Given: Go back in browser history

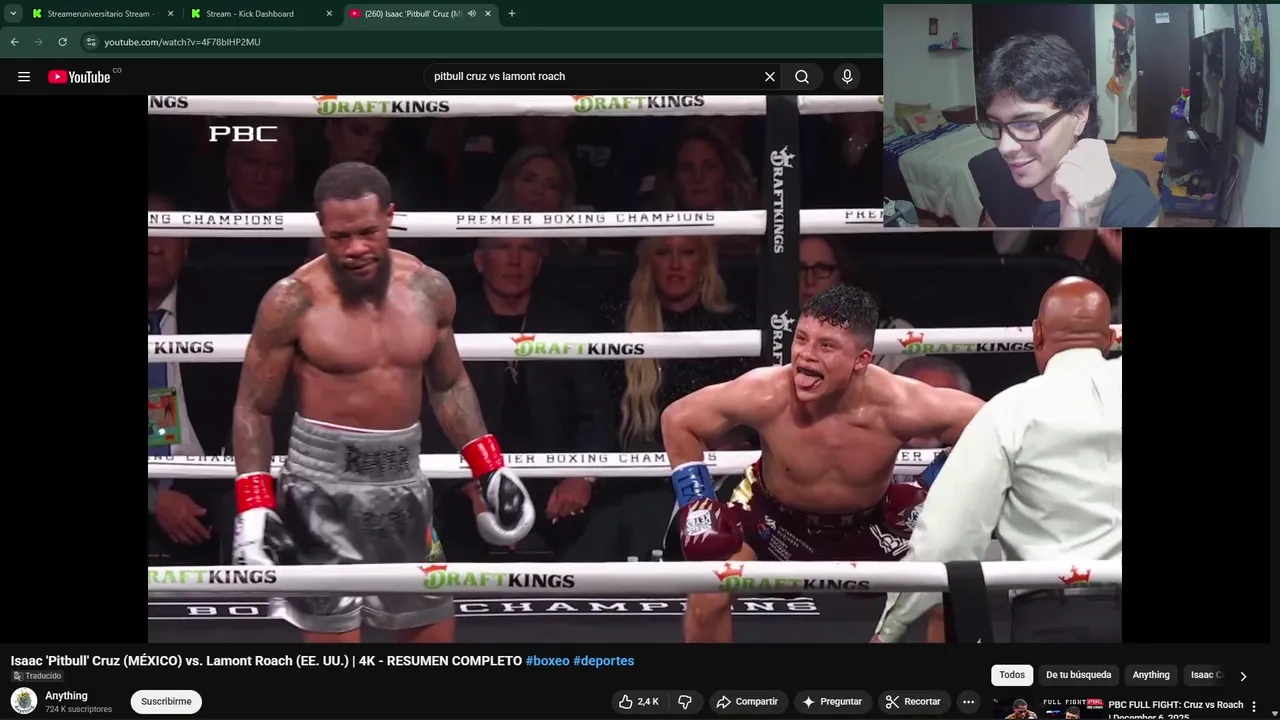Looking at the screenshot, I should point(15,42).
